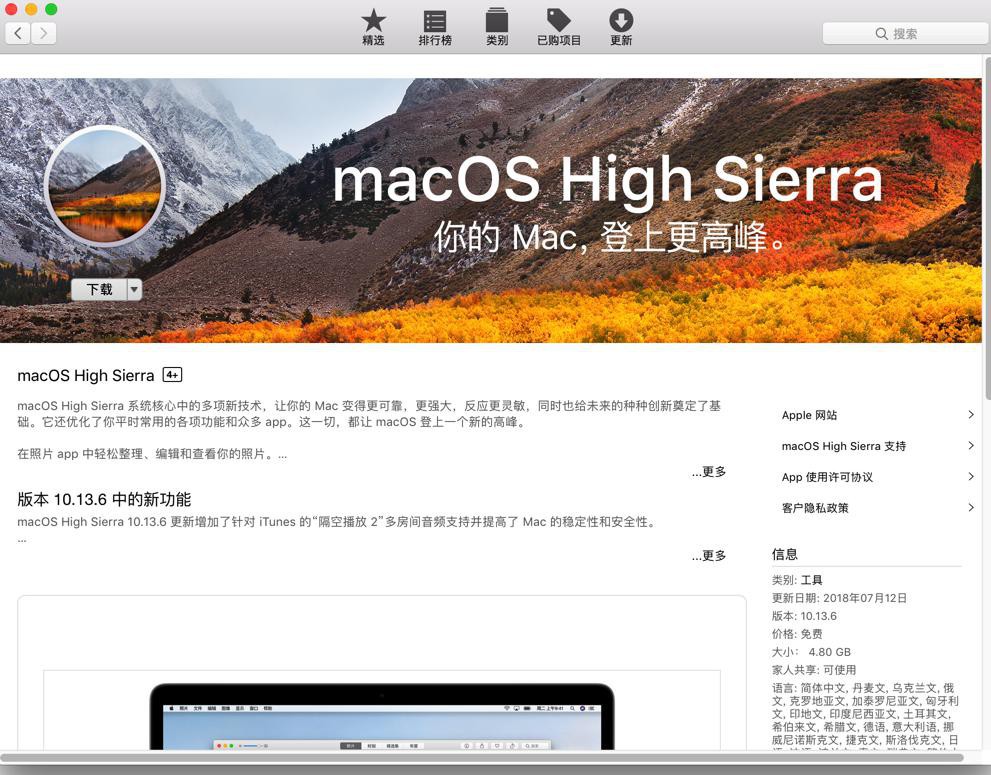Image resolution: width=991 pixels, height=775 pixels.
Task: Click the macOS High Sierra banner title
Action: pos(607,181)
